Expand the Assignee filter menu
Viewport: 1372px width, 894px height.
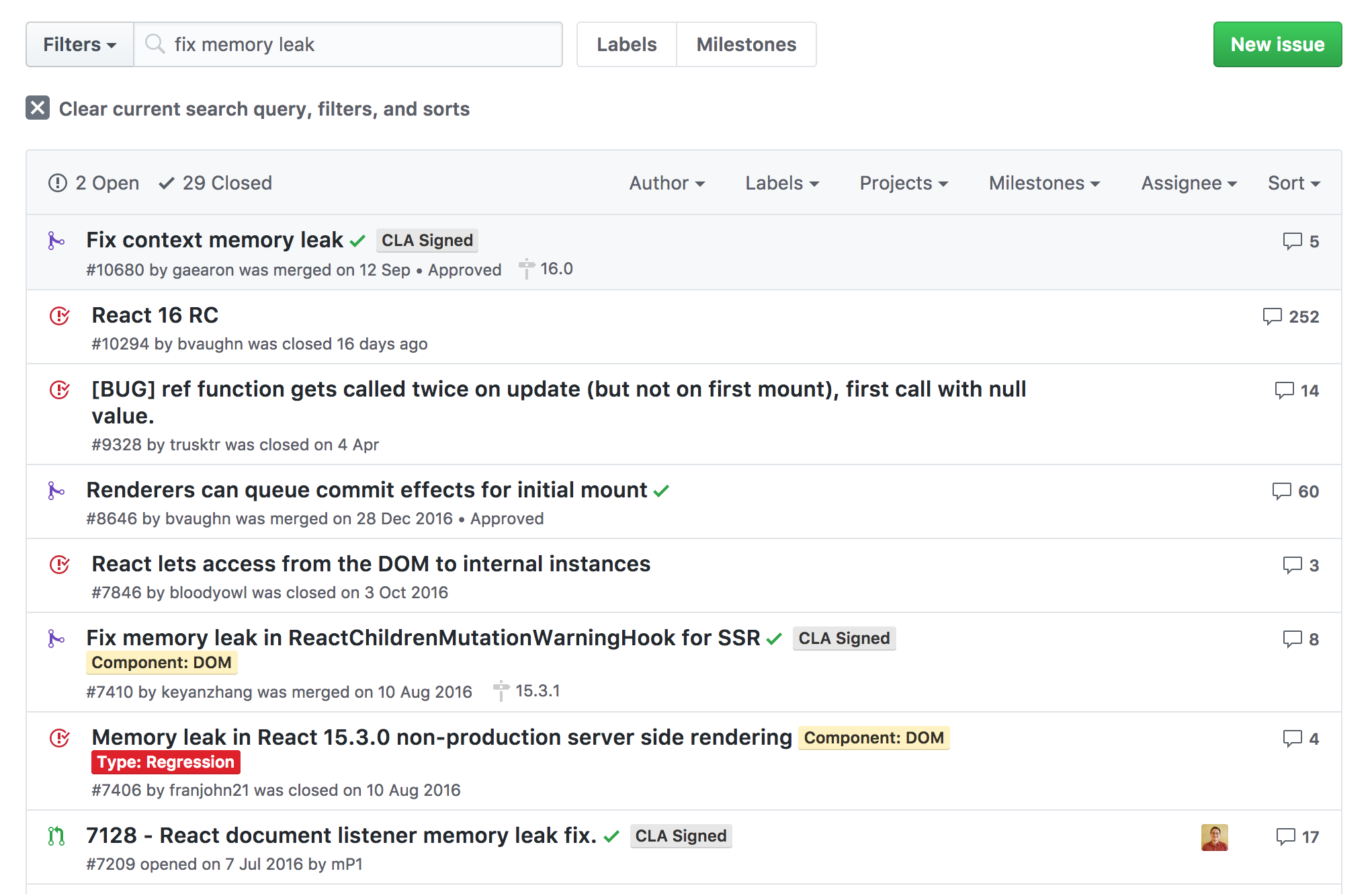coord(1189,183)
